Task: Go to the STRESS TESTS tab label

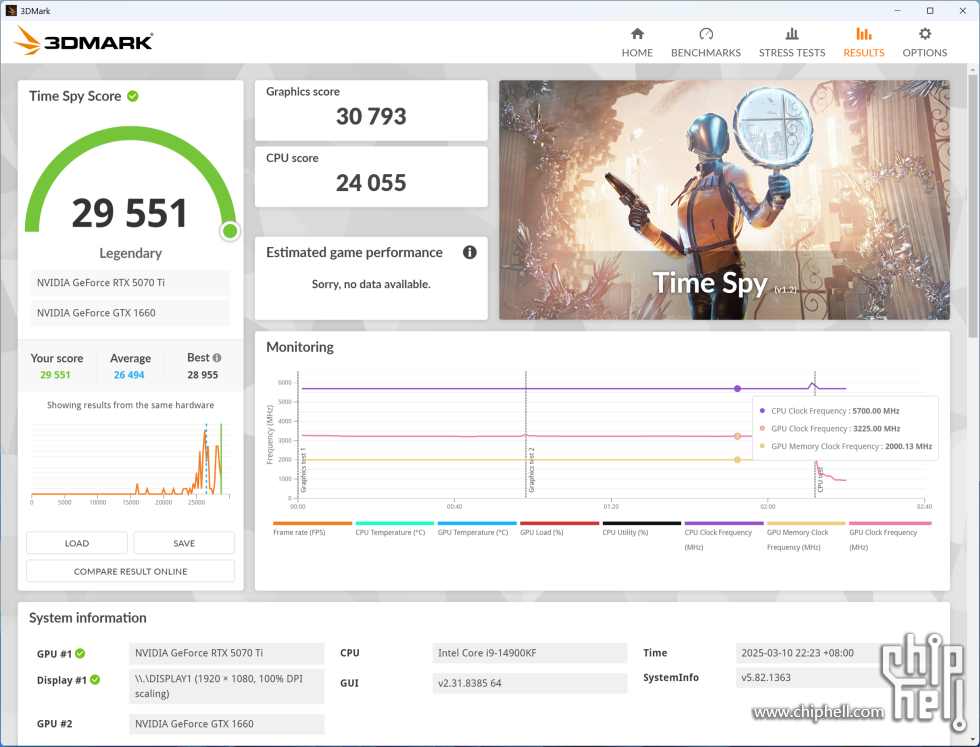Action: click(x=792, y=53)
